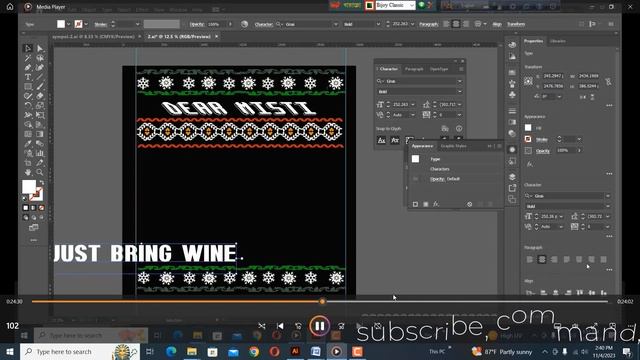This screenshot has height=360, width=640.
Task: Click the large white Fill swatch in toolbar
Action: [29, 187]
